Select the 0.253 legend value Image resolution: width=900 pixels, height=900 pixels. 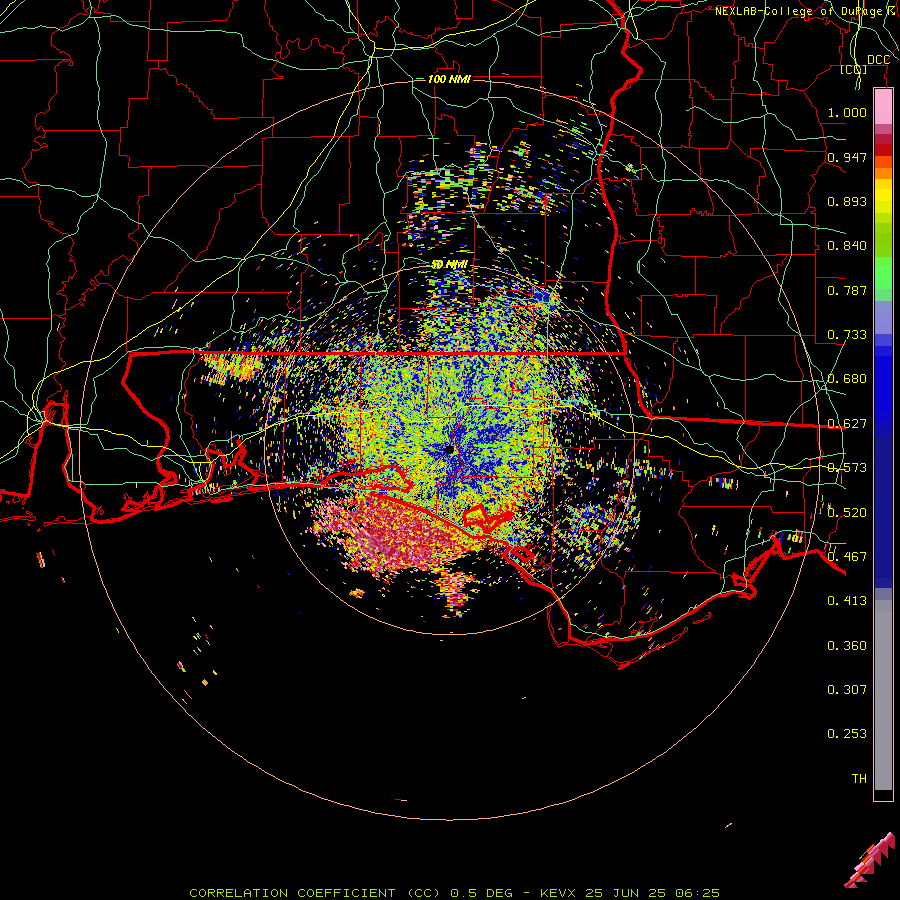tap(847, 734)
